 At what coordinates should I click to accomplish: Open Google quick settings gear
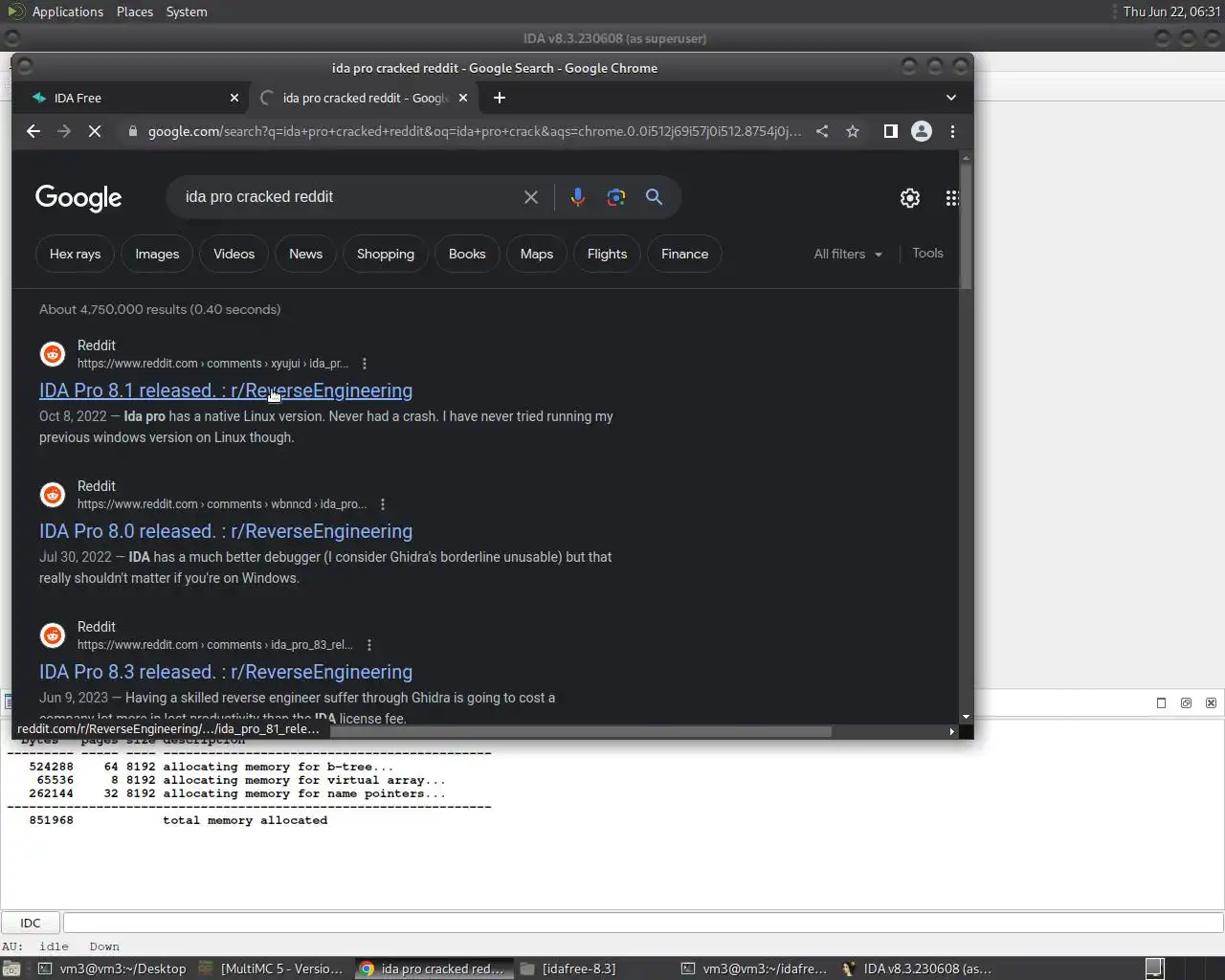tap(910, 198)
